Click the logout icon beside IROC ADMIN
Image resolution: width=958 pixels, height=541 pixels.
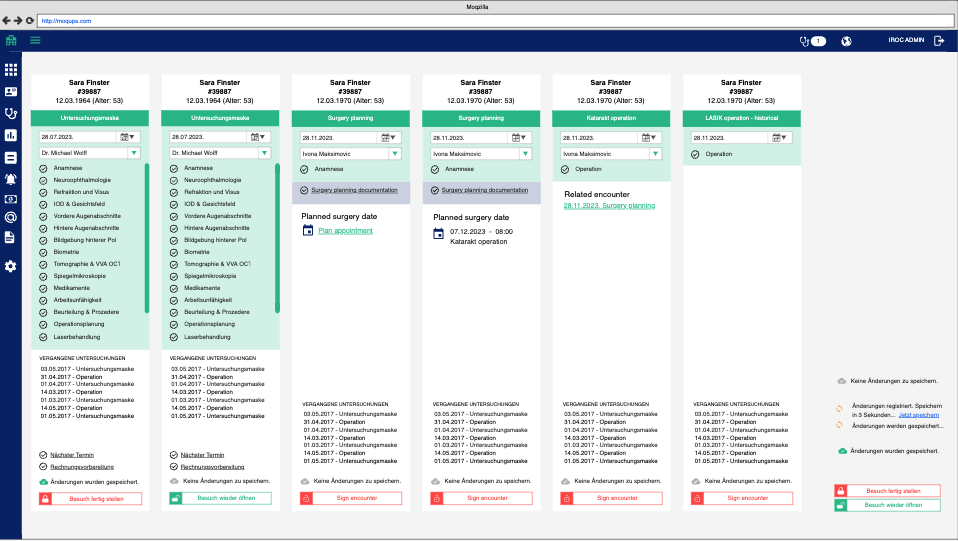938,41
